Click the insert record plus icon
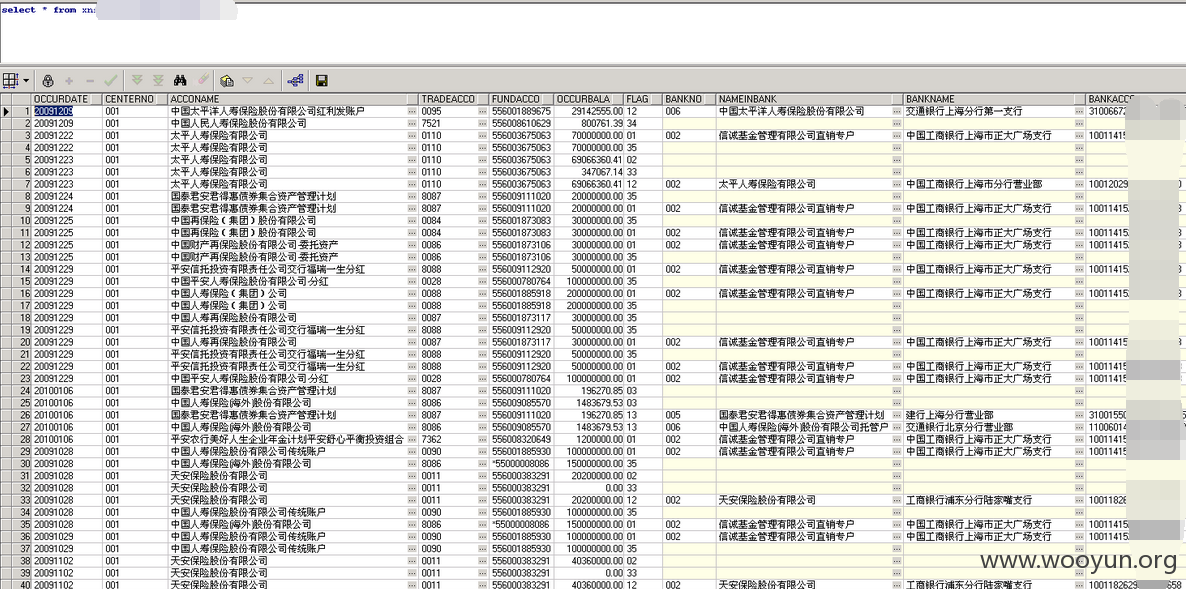Image resolution: width=1186 pixels, height=589 pixels. pos(69,80)
